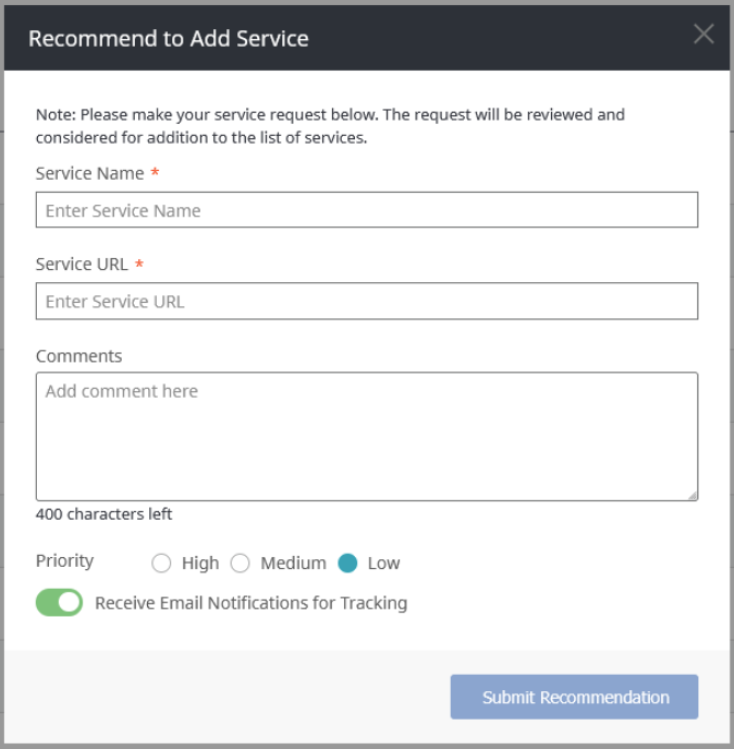The width and height of the screenshot is (734, 749).
Task: Click the Priority label text
Action: click(x=65, y=561)
